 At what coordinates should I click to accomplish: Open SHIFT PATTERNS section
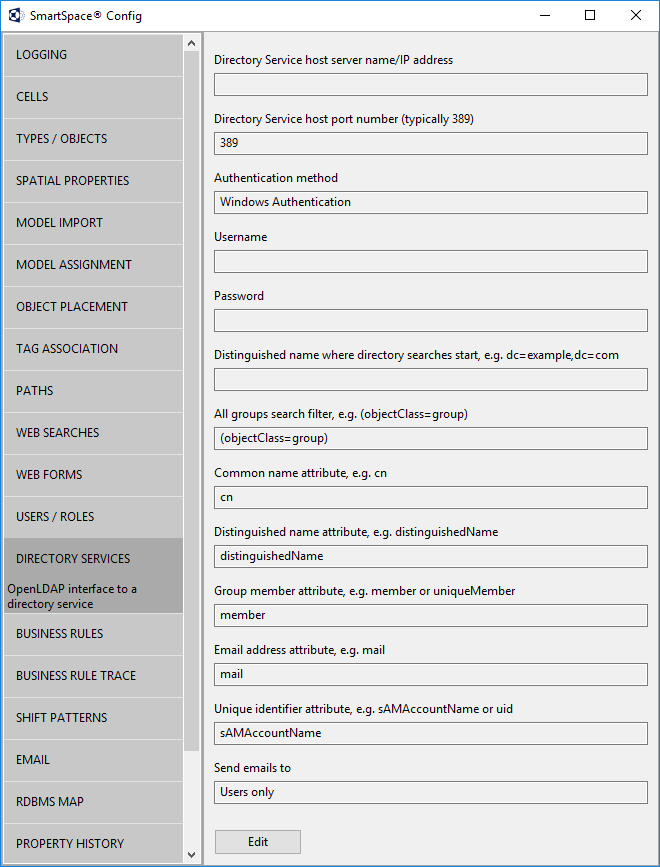[x=93, y=718]
